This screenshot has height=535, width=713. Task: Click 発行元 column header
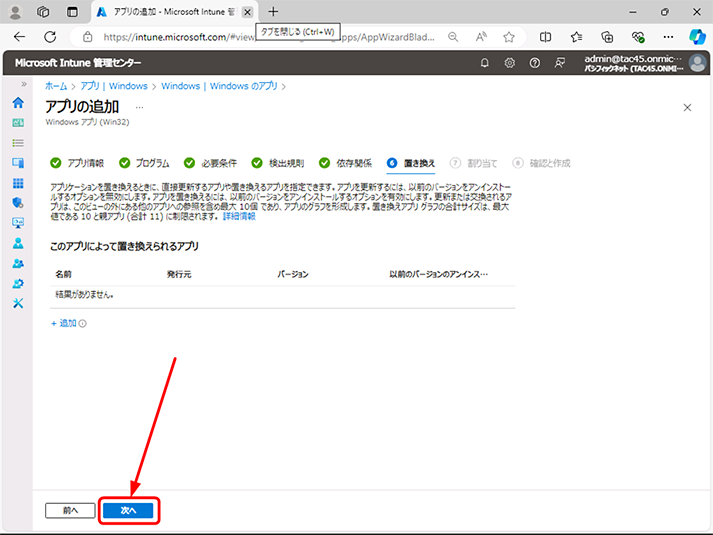179,274
